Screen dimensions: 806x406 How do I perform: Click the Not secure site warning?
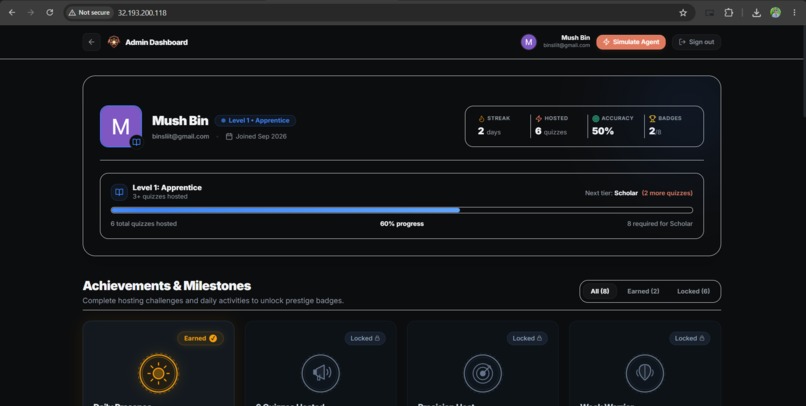point(89,12)
